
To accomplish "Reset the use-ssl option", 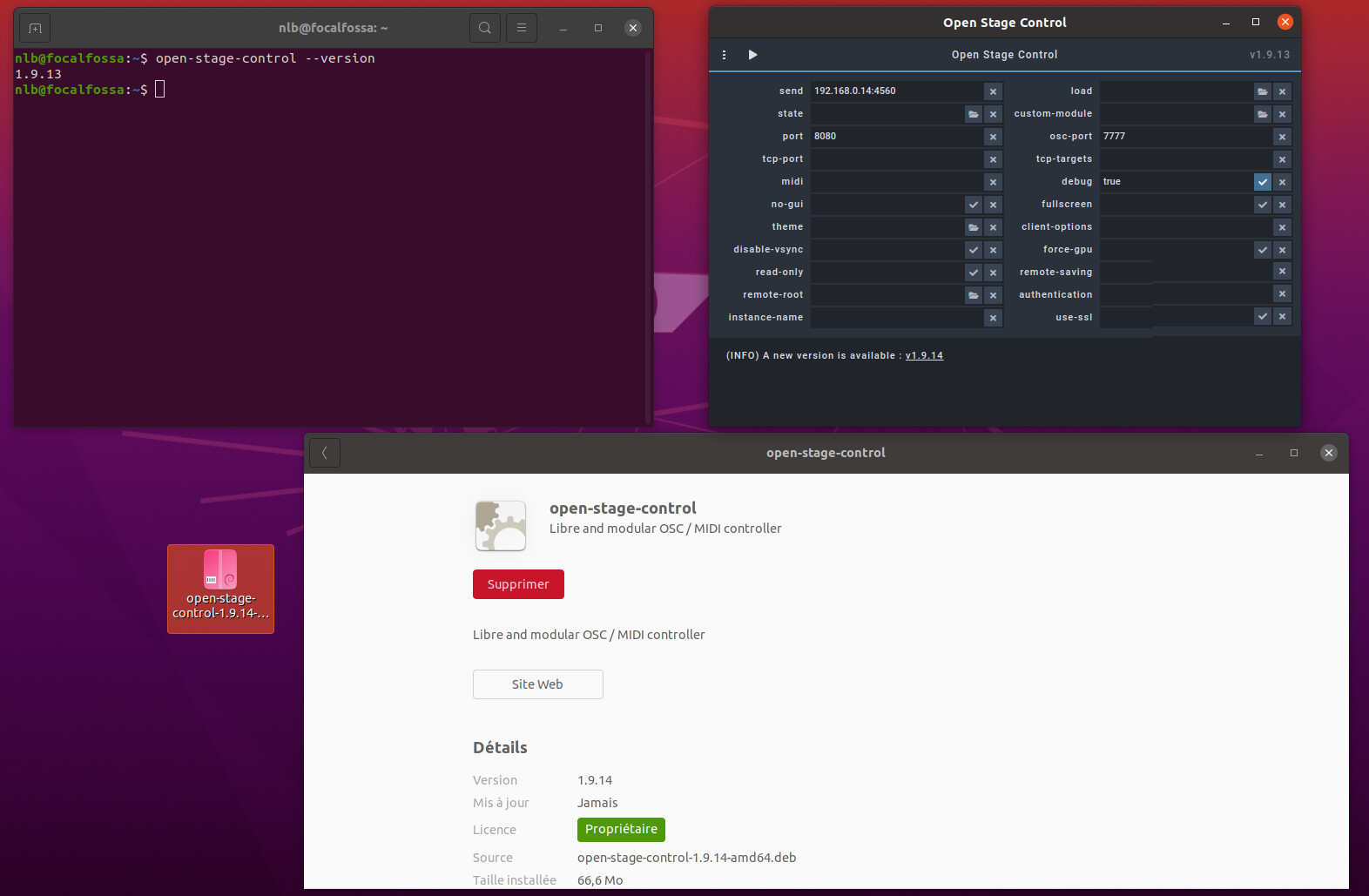I will tap(1282, 317).
